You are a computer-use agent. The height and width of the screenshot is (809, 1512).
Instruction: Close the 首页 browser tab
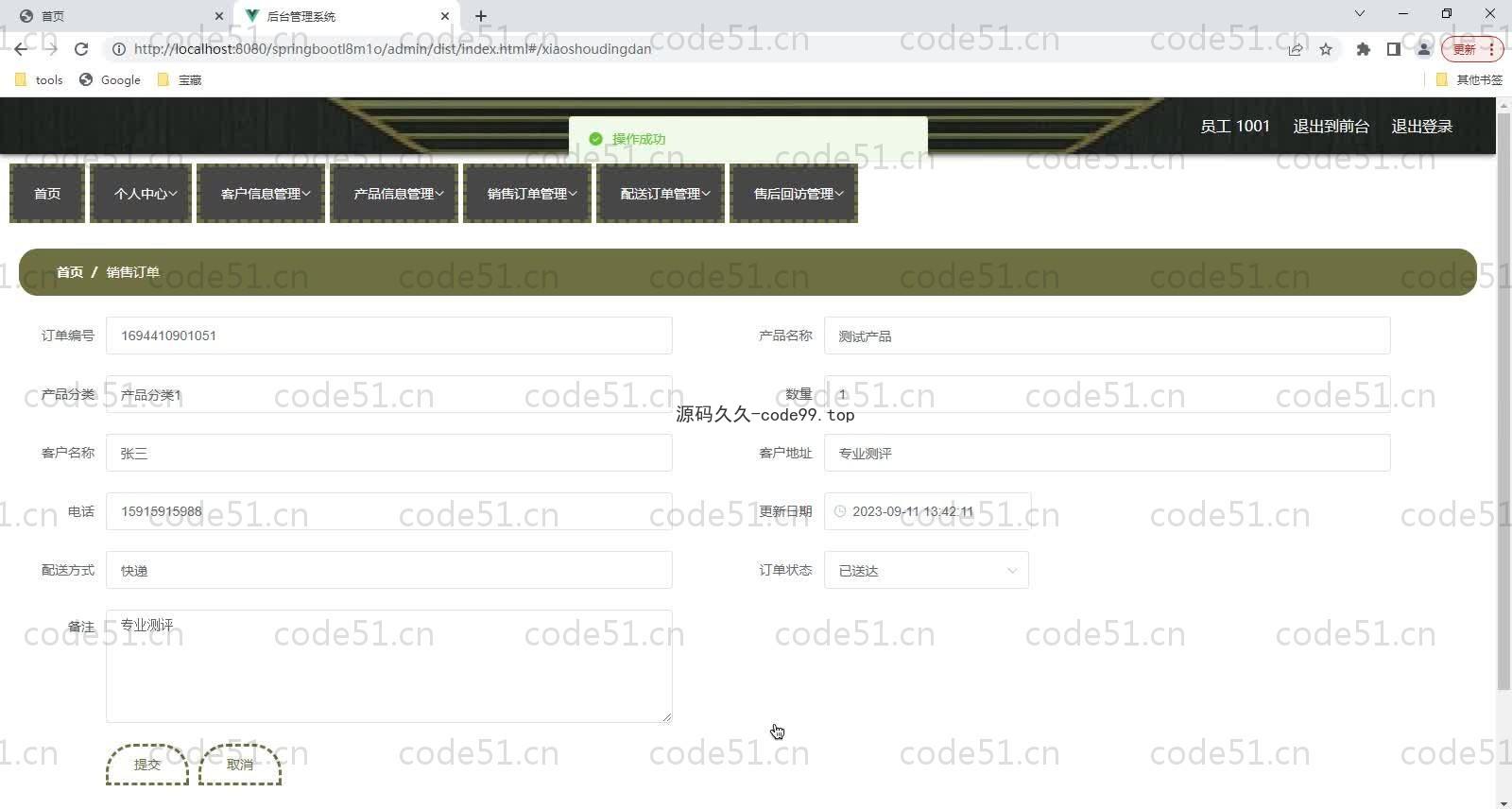[x=219, y=16]
